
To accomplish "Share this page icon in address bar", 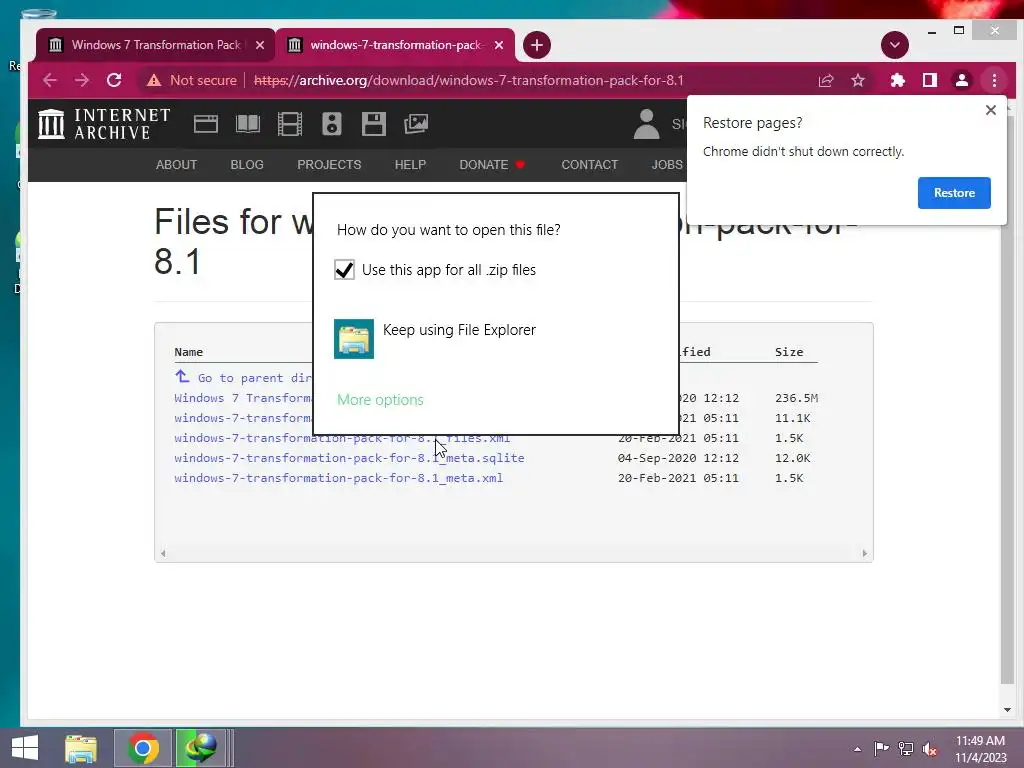I will pyautogui.click(x=826, y=80).
